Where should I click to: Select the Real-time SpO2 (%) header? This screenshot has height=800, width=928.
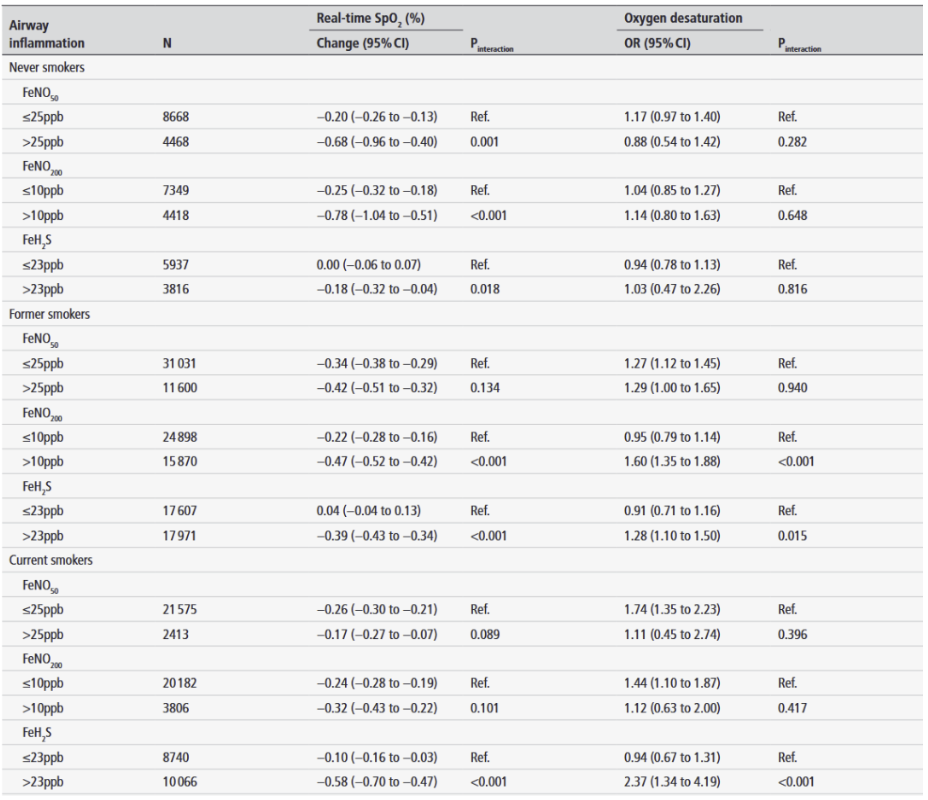pos(363,19)
